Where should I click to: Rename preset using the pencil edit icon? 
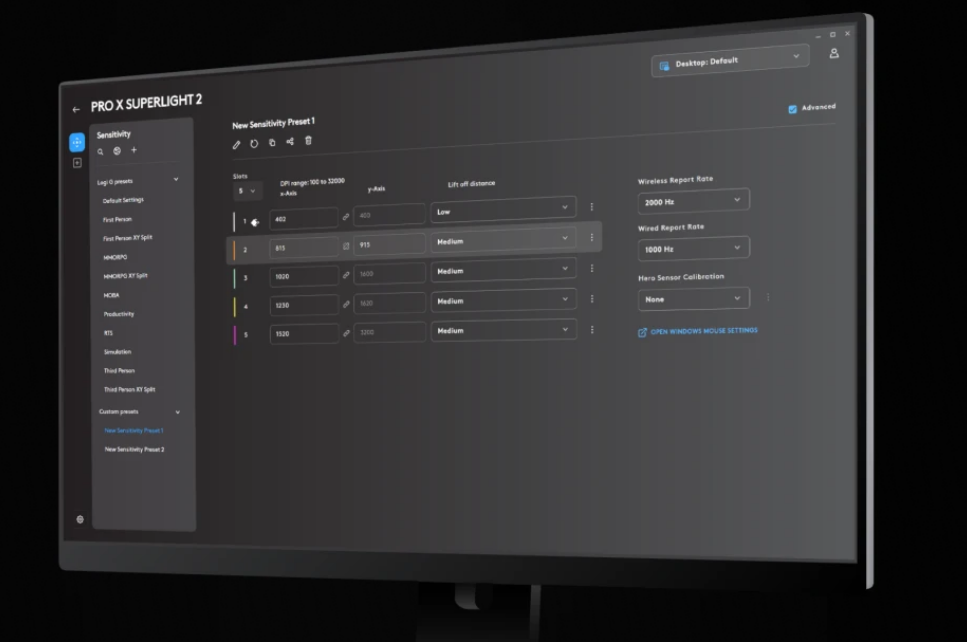[236, 145]
